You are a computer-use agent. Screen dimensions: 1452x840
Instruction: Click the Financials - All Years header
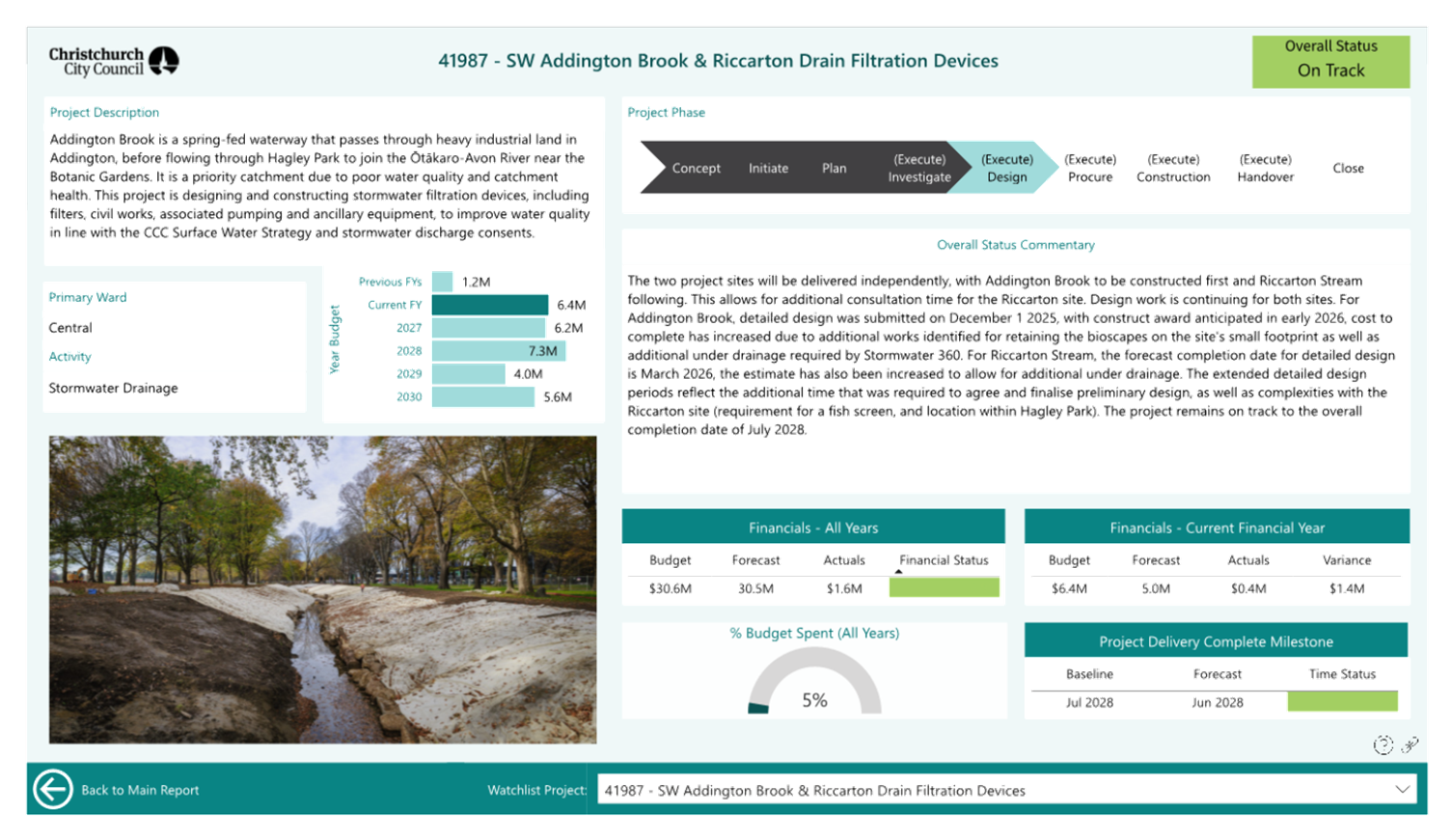pos(813,528)
